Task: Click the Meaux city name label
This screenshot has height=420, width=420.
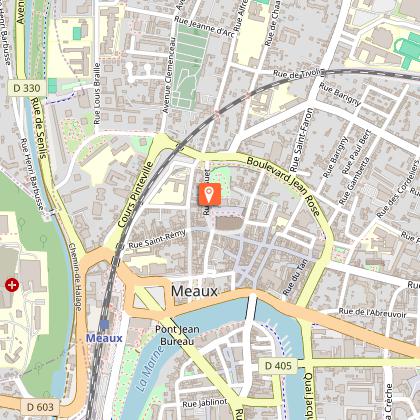Action: pyautogui.click(x=194, y=291)
